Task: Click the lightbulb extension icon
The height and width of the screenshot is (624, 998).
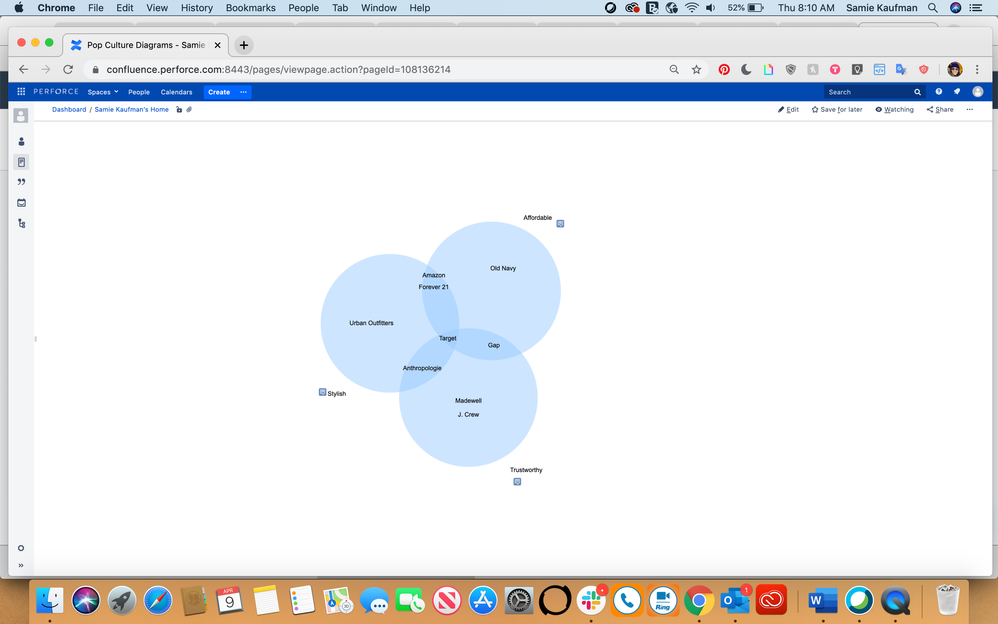Action: pyautogui.click(x=857, y=69)
